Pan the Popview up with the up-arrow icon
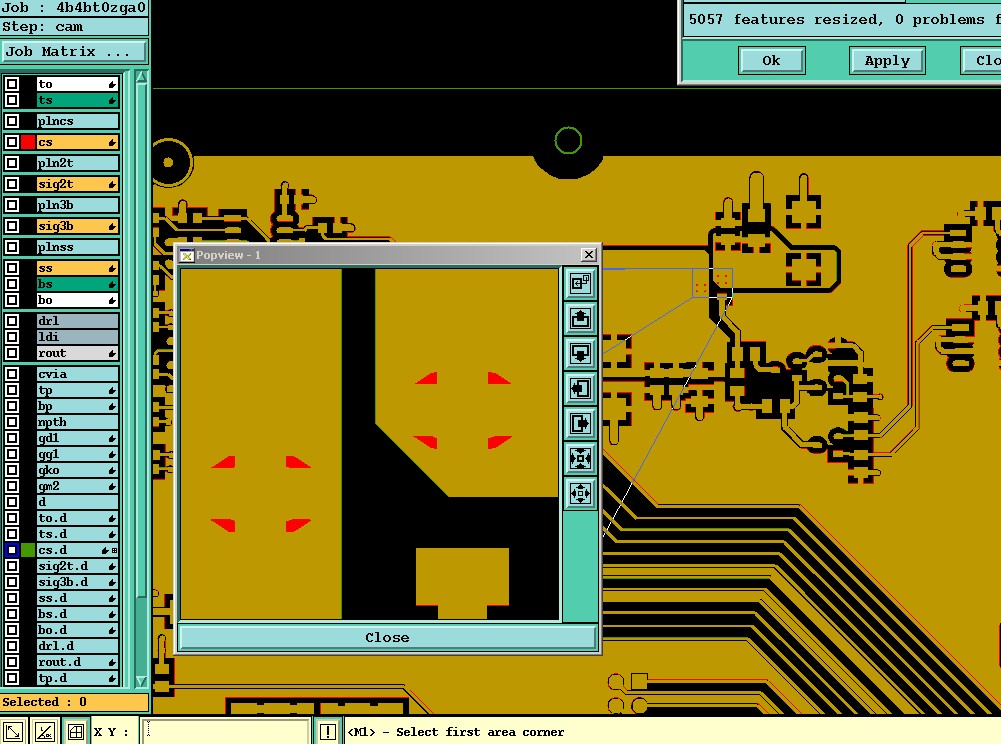 [580, 318]
